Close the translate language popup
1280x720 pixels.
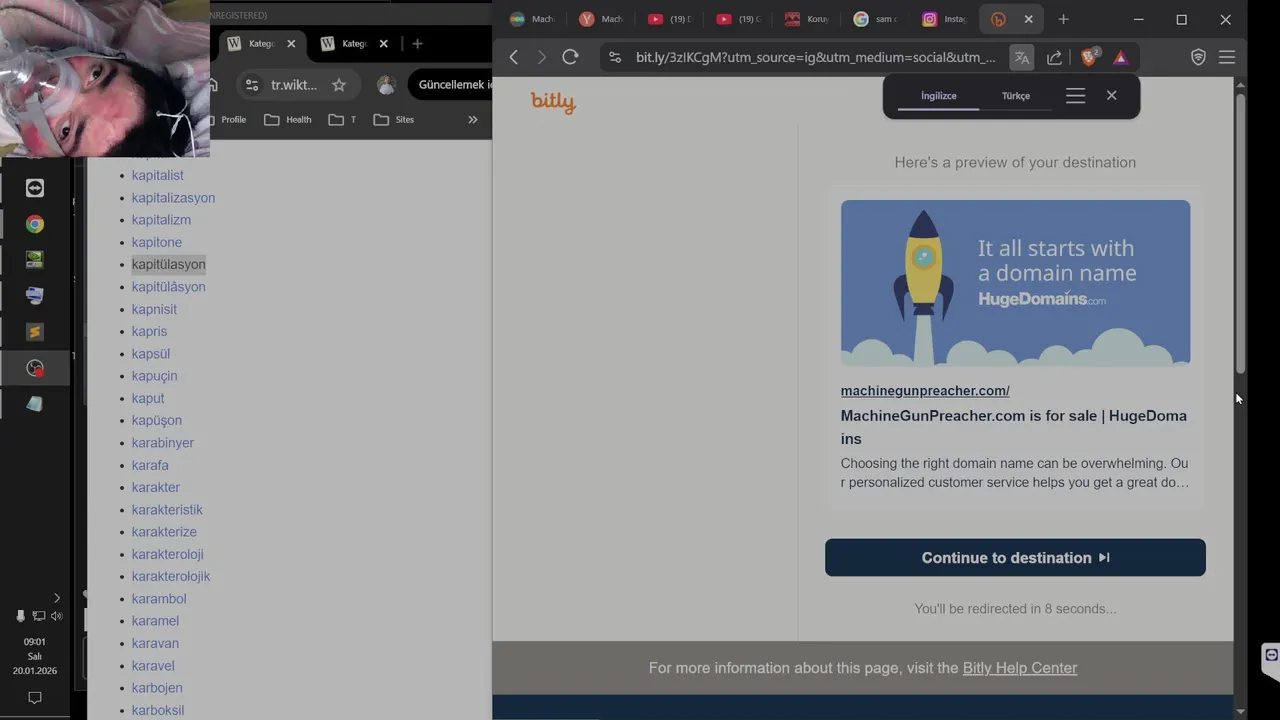[1111, 96]
